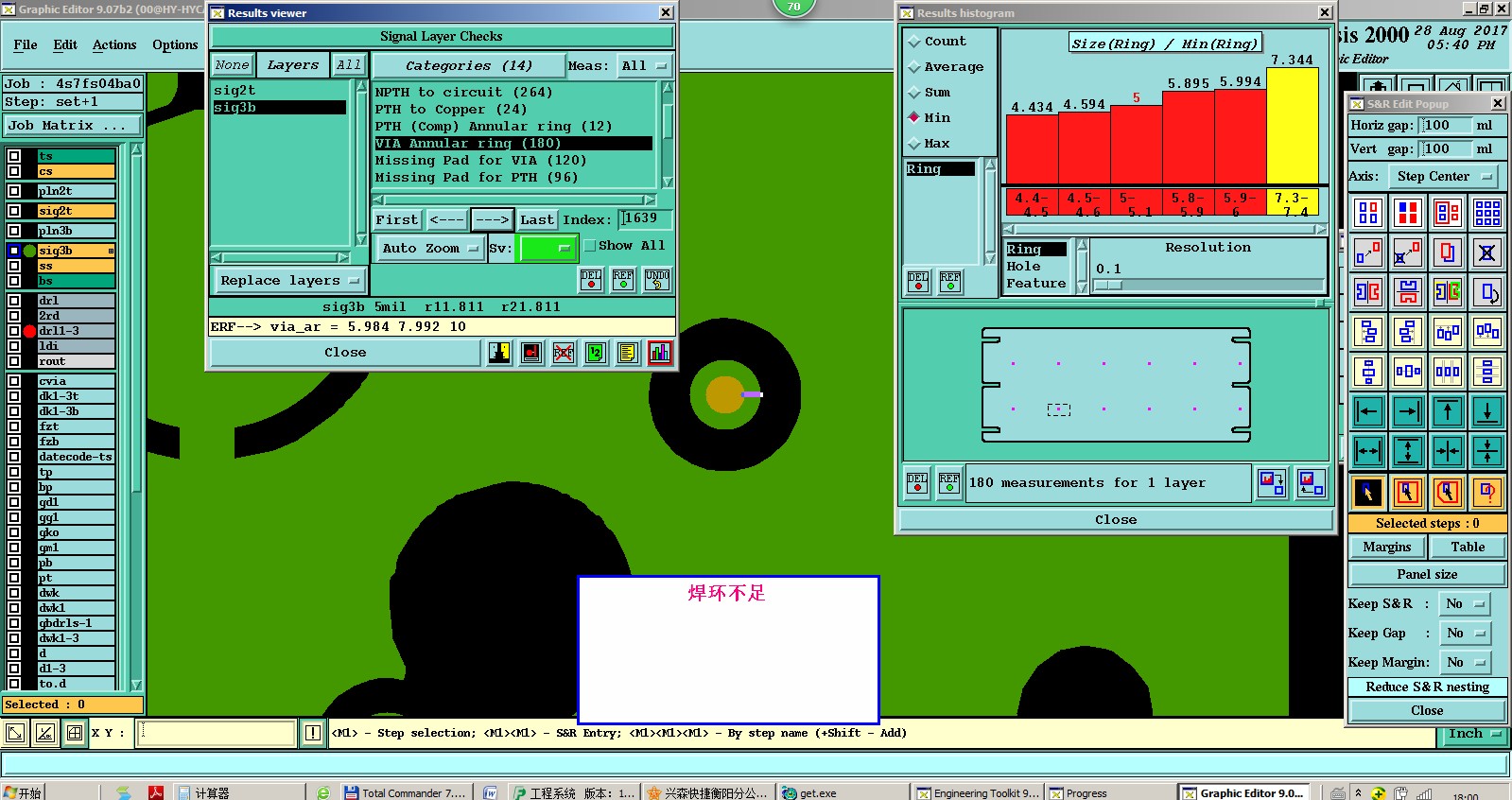Image resolution: width=1512 pixels, height=800 pixels.
Task: Click the select-step pointer icon with black background
Action: click(x=1368, y=492)
